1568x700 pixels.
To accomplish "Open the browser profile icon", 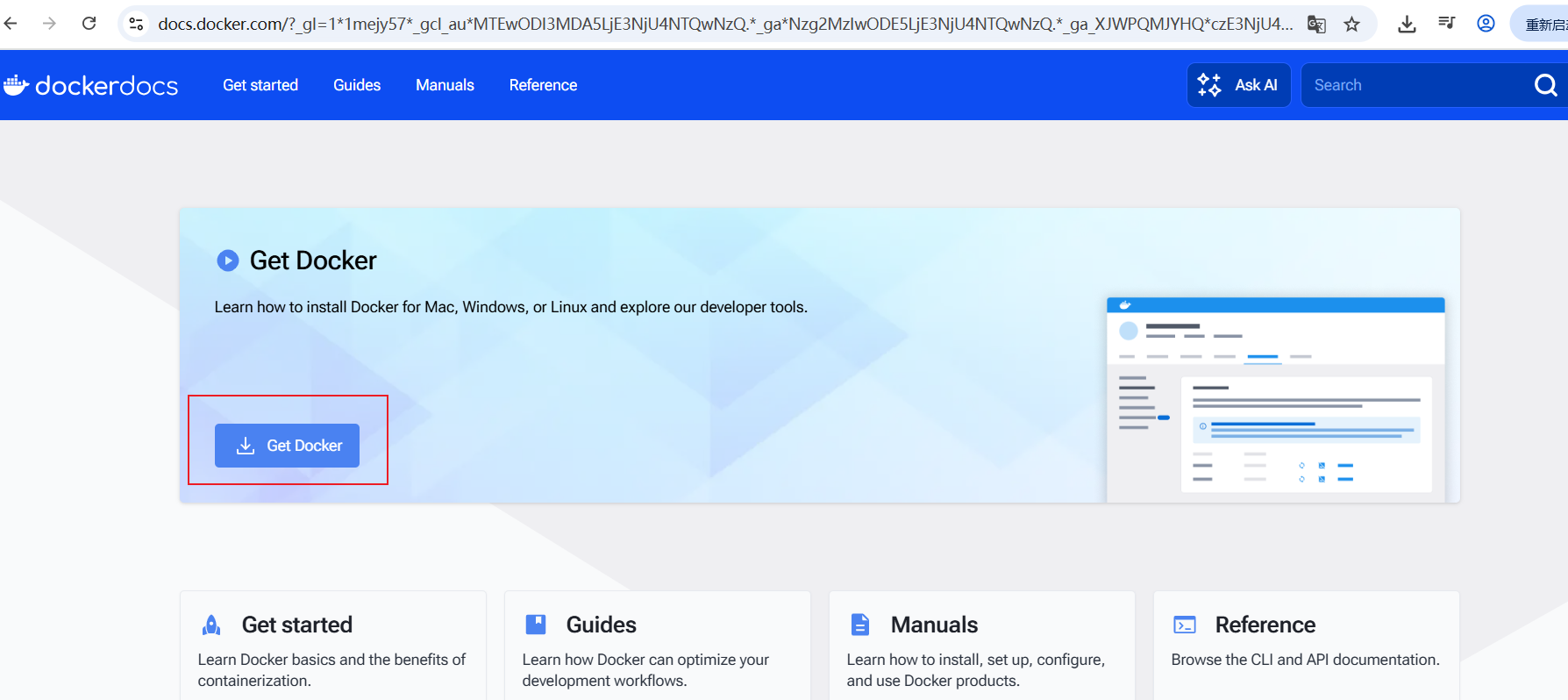I will pos(1486,24).
